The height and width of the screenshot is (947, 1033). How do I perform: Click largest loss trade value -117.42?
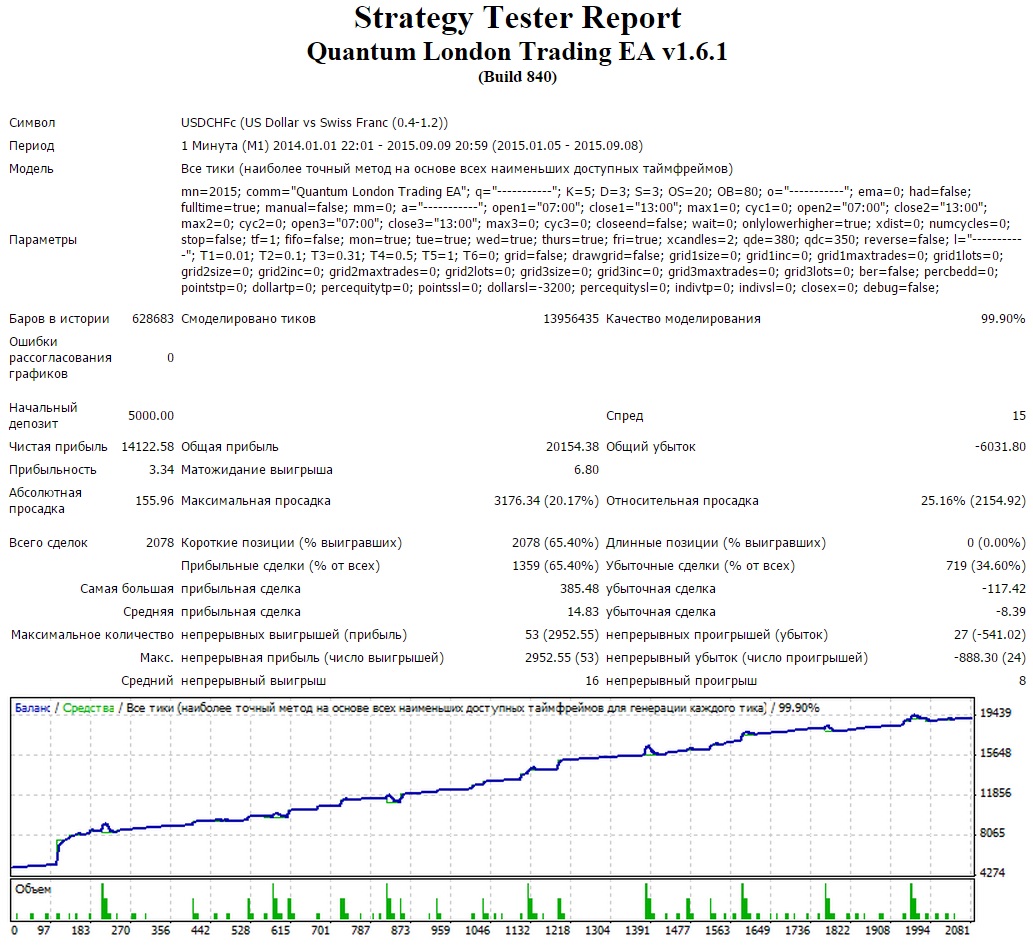pos(1003,589)
